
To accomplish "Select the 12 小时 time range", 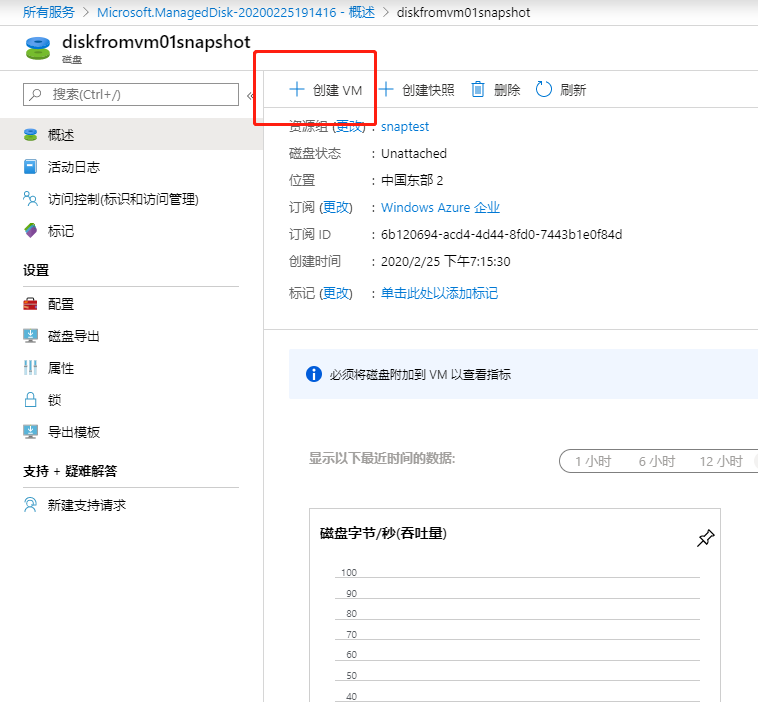I will click(721, 461).
